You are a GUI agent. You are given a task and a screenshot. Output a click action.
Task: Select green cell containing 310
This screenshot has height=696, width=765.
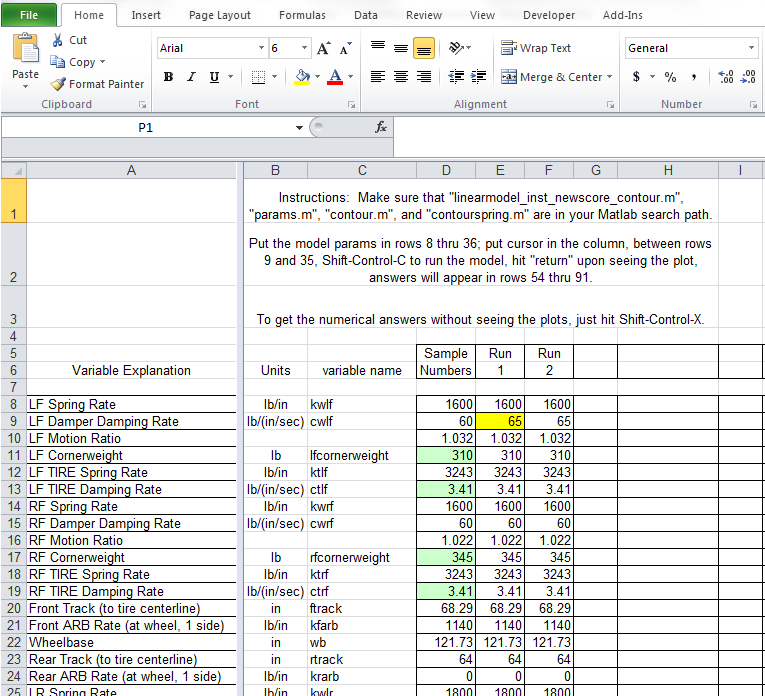446,455
